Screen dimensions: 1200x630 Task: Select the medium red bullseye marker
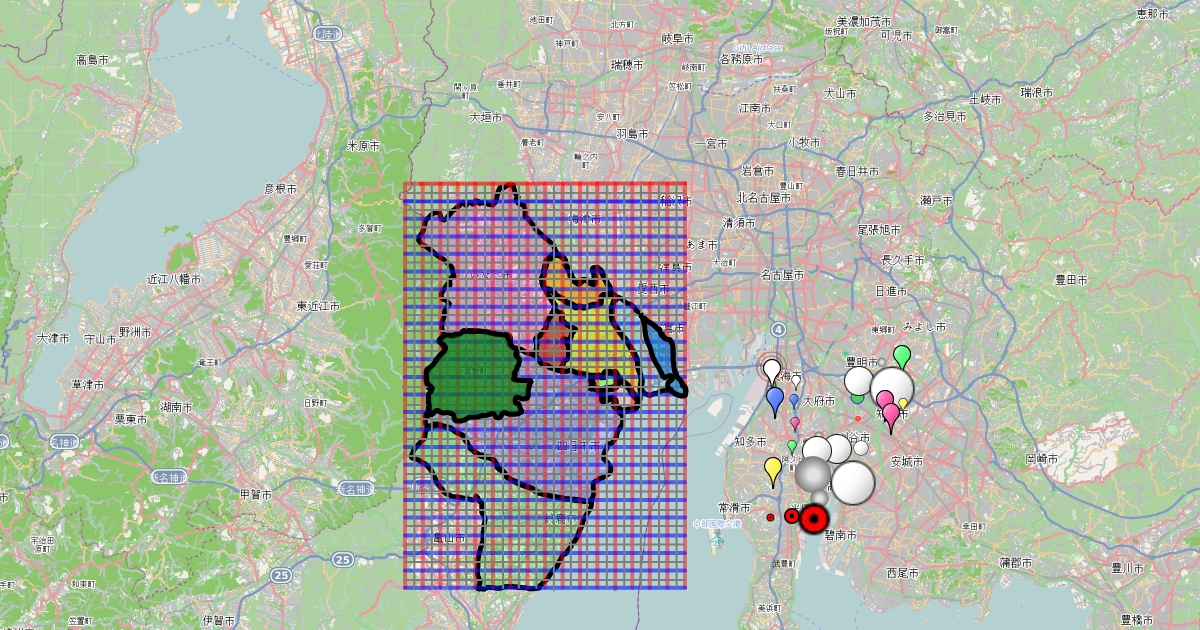point(792,516)
